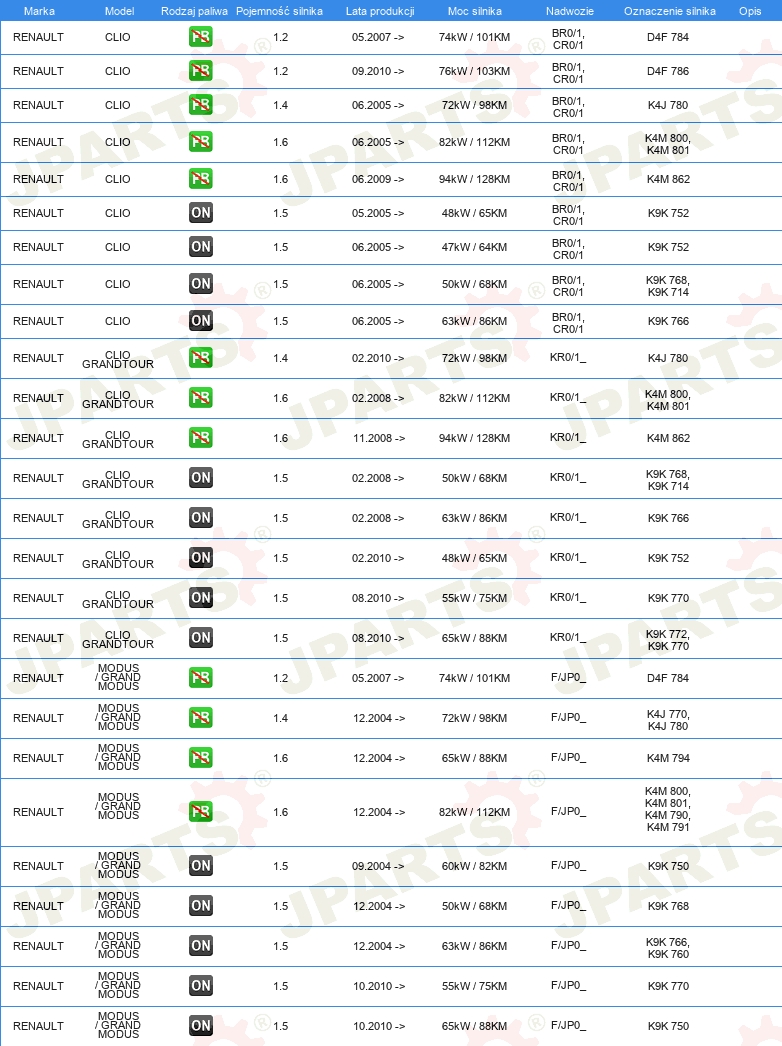This screenshot has height=1046, width=782.
Task: Click the ON diesel icon in the 47kW / 64KM row
Action: click(x=201, y=247)
